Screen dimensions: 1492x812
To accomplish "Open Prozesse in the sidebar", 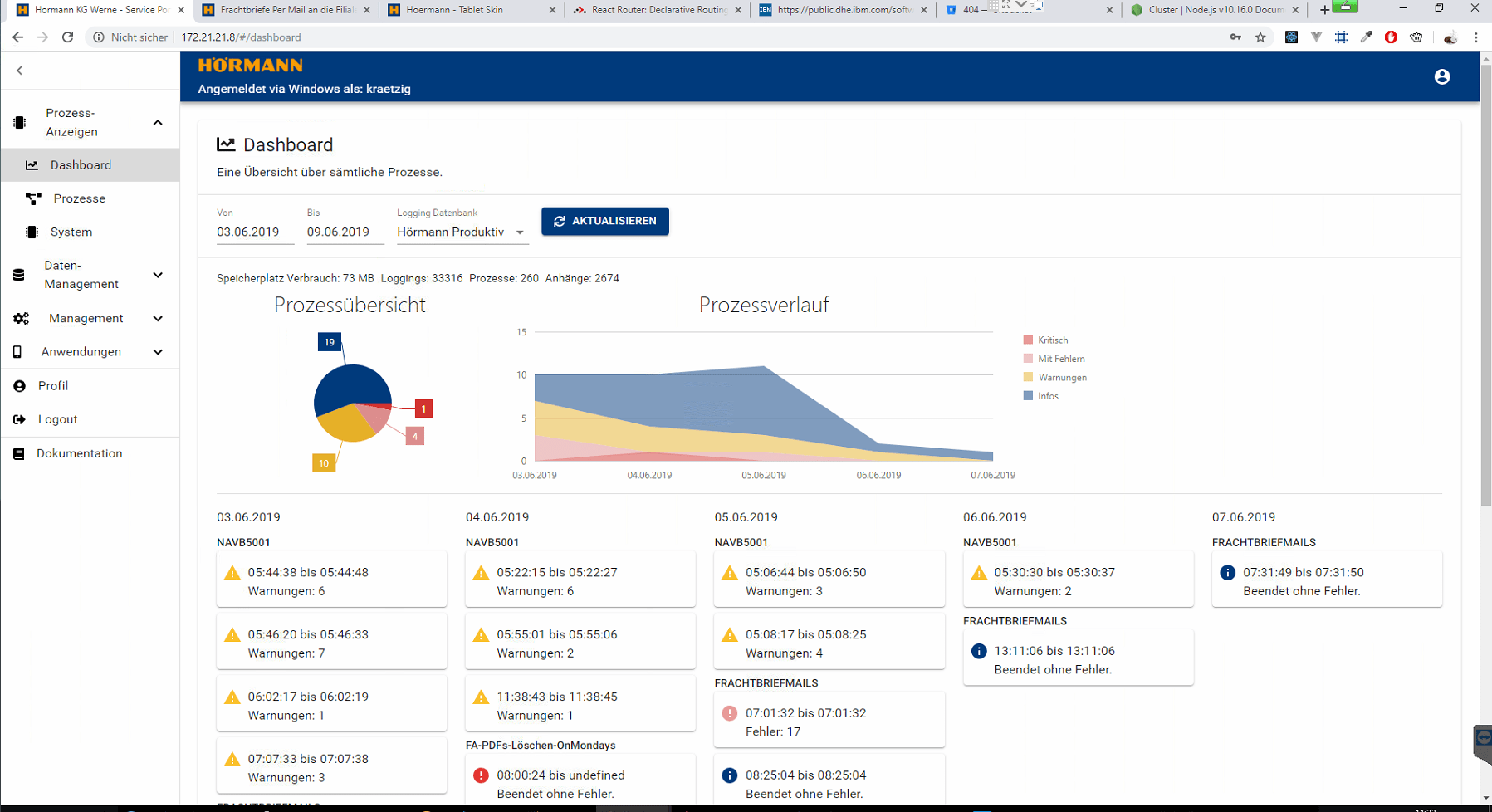I will (90, 198).
